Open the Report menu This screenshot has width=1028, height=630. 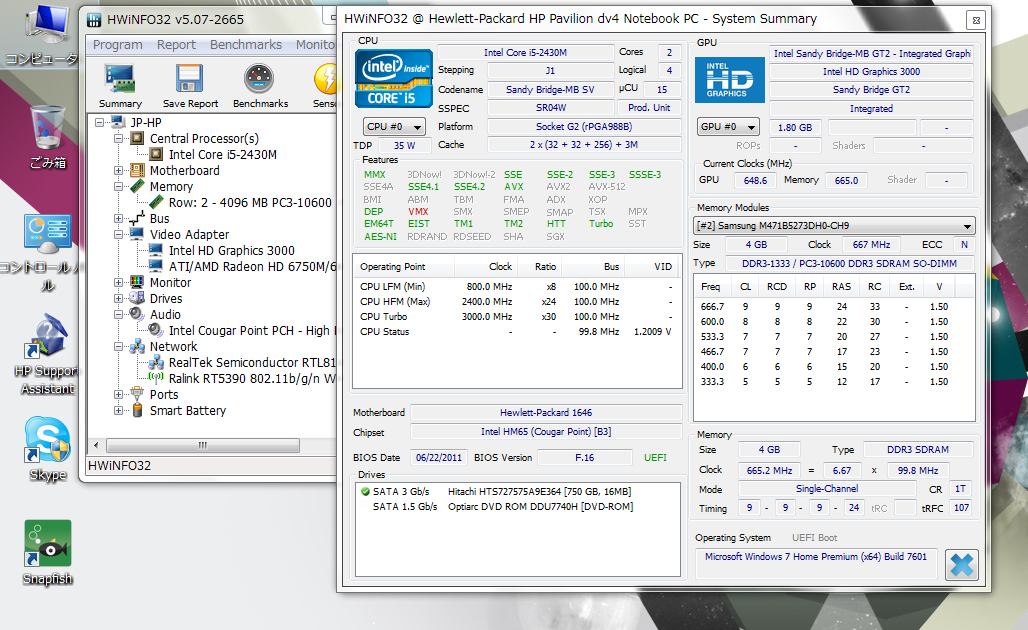(176, 45)
